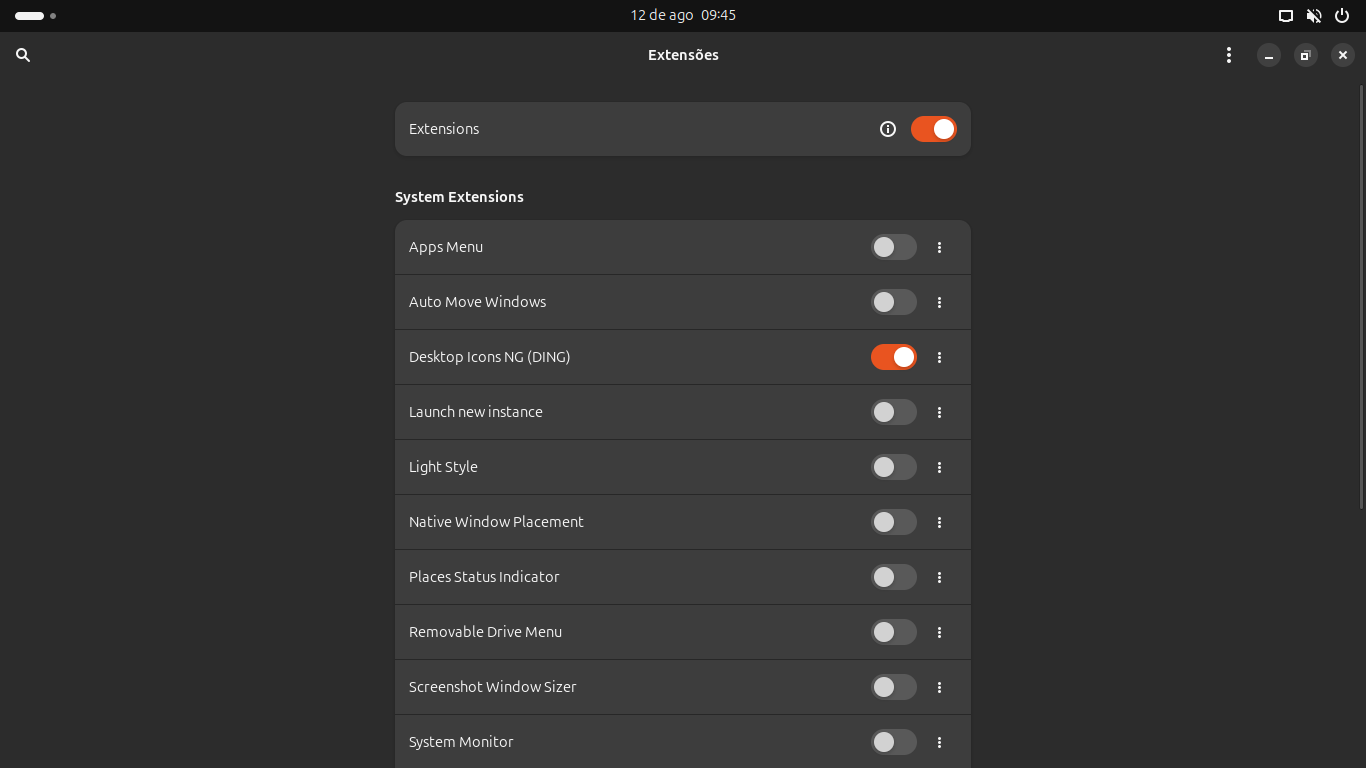Open the main menu (three dots) in header
The width and height of the screenshot is (1366, 768).
pyautogui.click(x=1229, y=56)
